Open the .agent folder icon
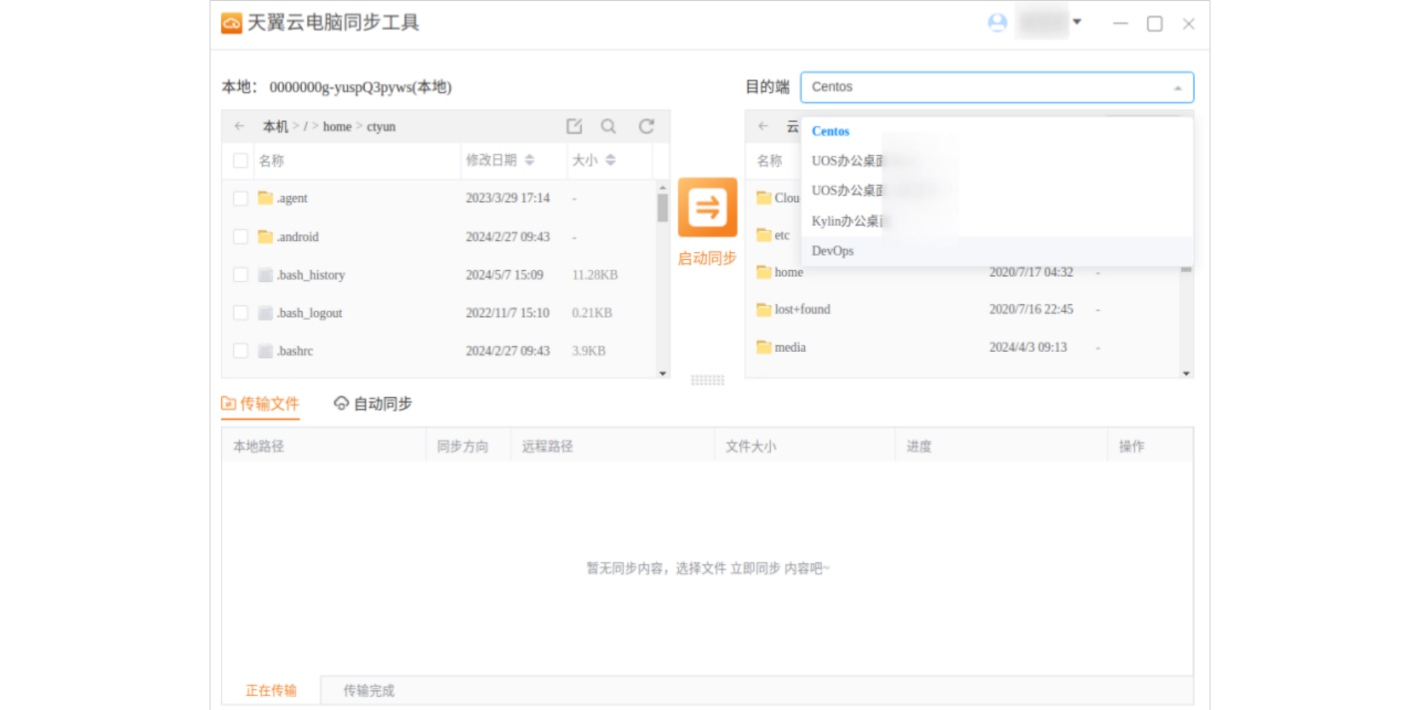Screen dimensions: 1420x710 tap(265, 198)
